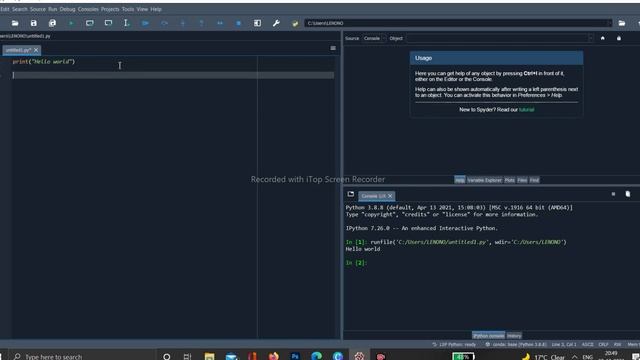Screen dimensions: 640x360
Task: Open the Debug menu
Action: pos(67,9)
